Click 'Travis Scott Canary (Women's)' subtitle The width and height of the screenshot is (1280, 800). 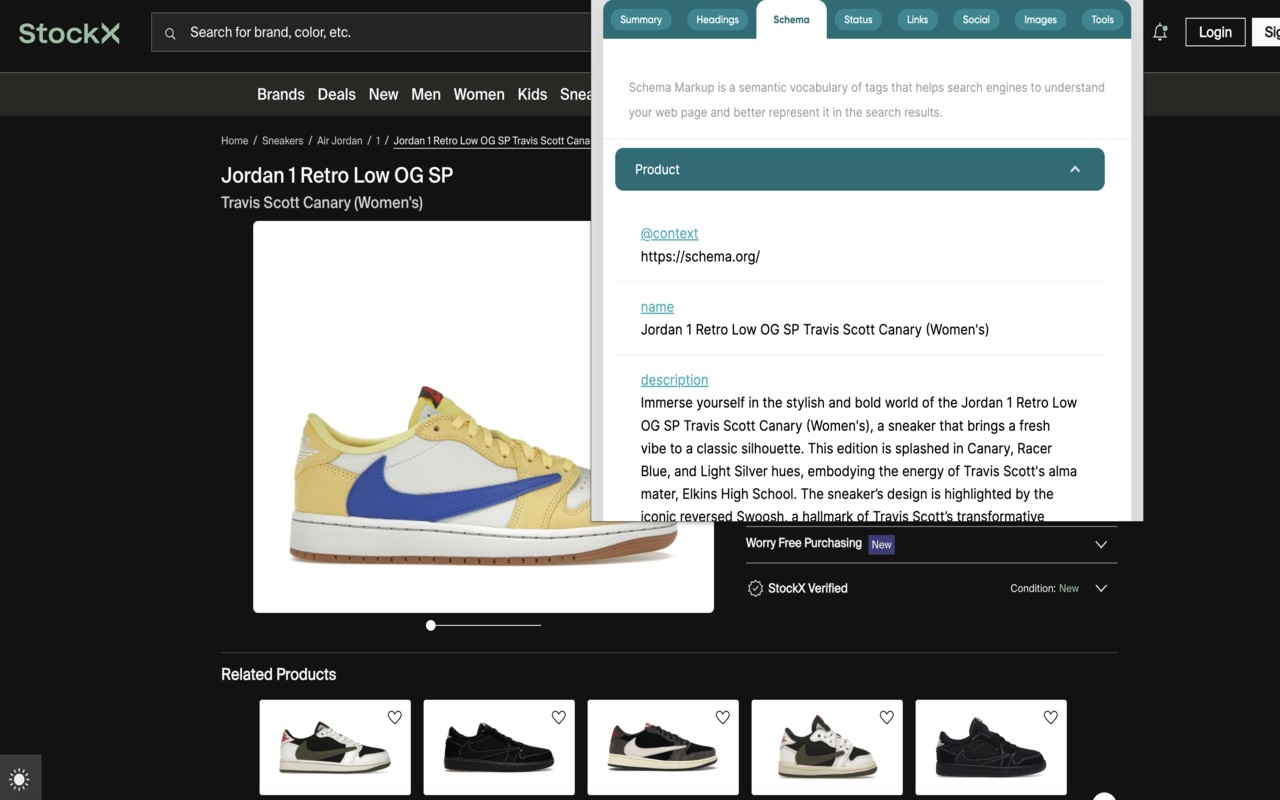point(322,202)
